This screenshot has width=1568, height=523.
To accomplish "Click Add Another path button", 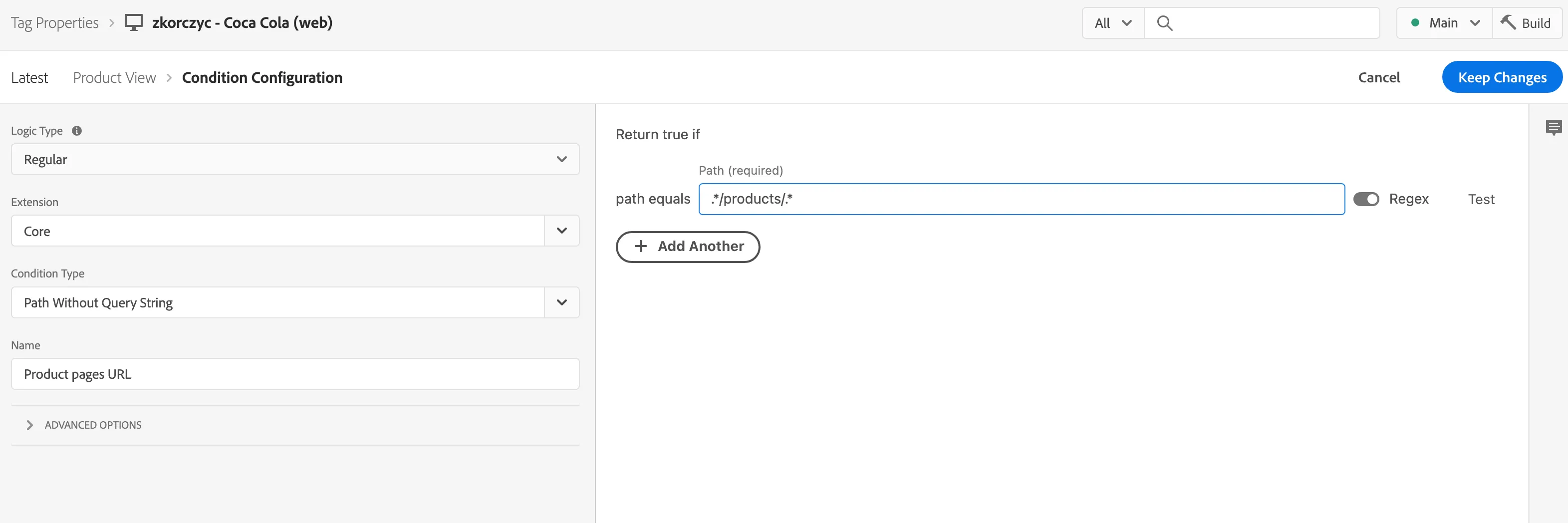I will coord(688,247).
